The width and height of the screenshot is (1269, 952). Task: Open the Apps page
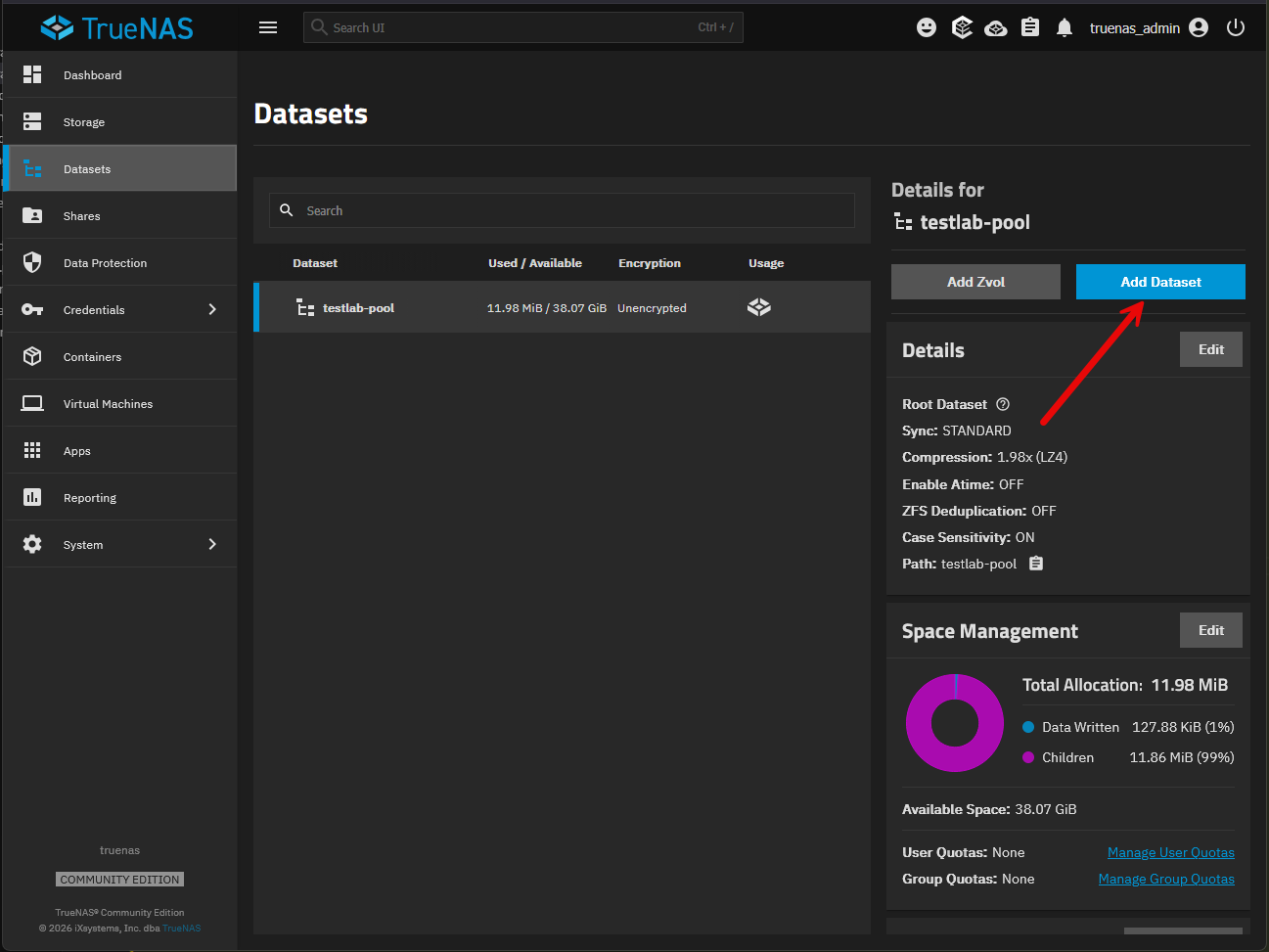(121, 451)
